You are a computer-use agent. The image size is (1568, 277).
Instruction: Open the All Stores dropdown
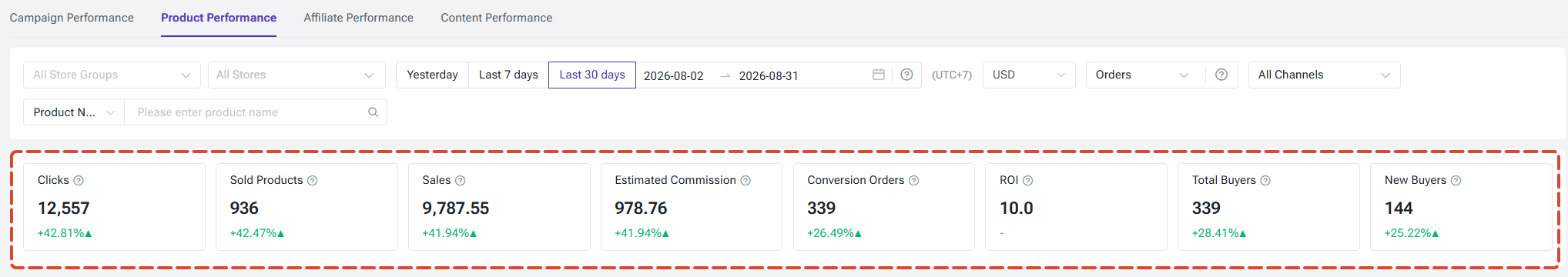point(297,75)
